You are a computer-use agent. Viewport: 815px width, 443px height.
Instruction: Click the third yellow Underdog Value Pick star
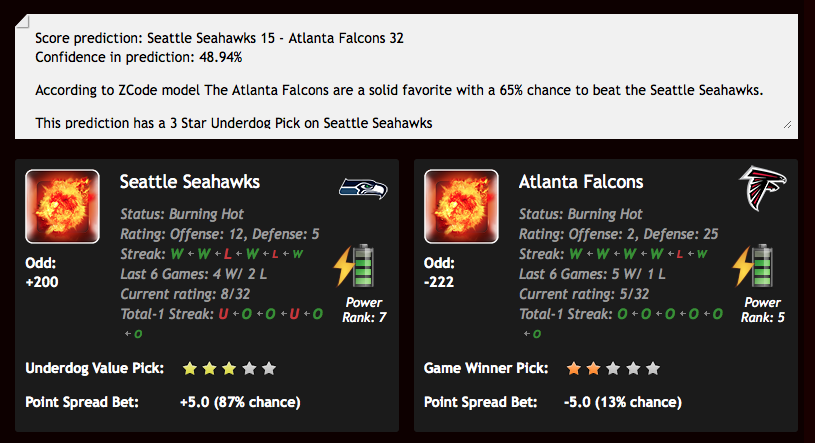229,369
